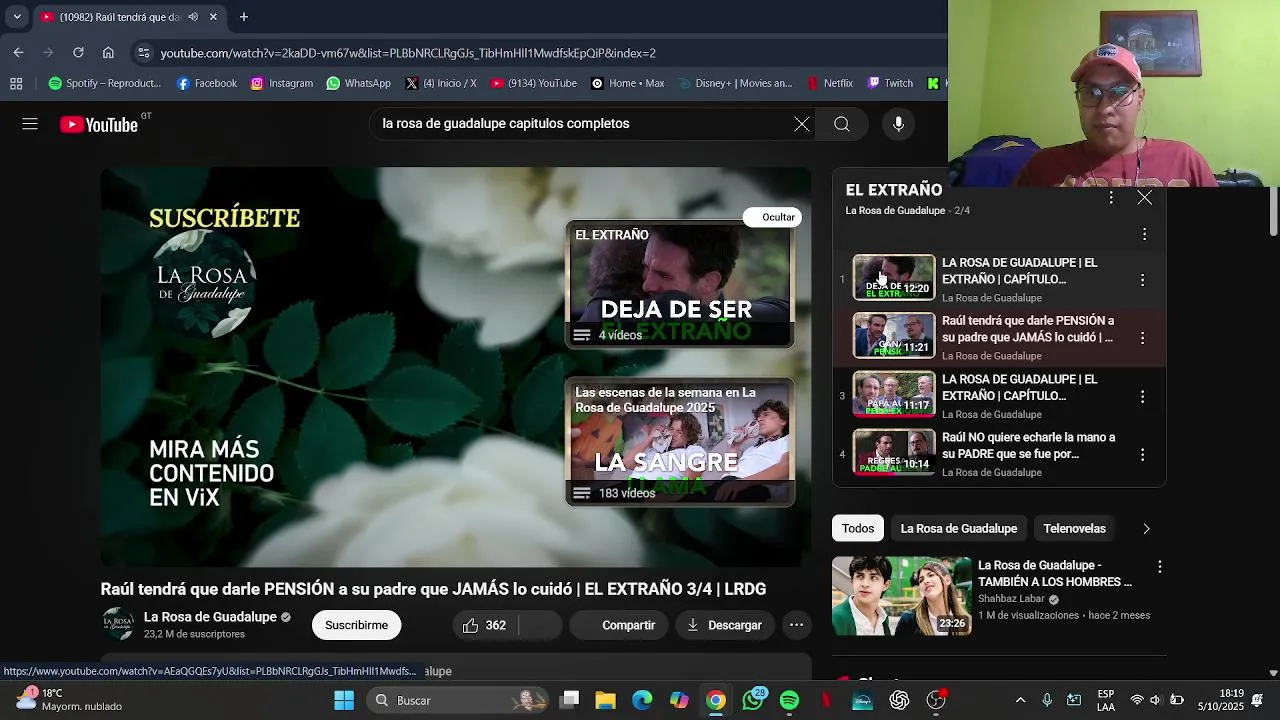Select La Rosa de Guadalupe filter chip
This screenshot has width=1280, height=720.
click(x=958, y=528)
